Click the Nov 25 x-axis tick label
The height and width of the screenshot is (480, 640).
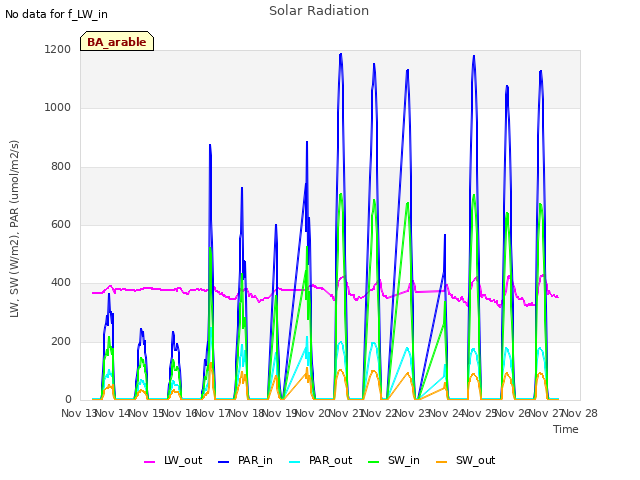click(480, 413)
